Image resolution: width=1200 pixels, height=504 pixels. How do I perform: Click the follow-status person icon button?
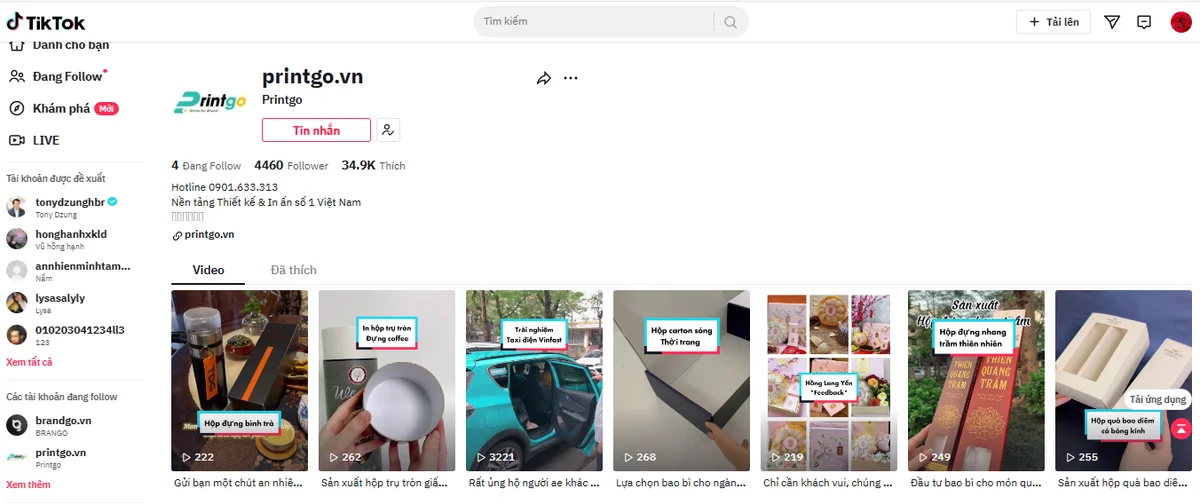click(x=388, y=130)
